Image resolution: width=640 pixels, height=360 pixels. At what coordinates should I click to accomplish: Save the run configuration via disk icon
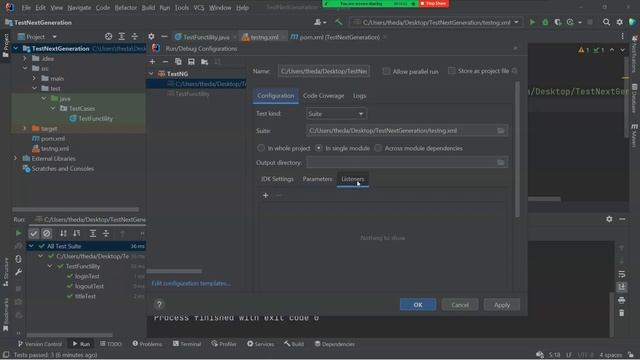[x=191, y=62]
